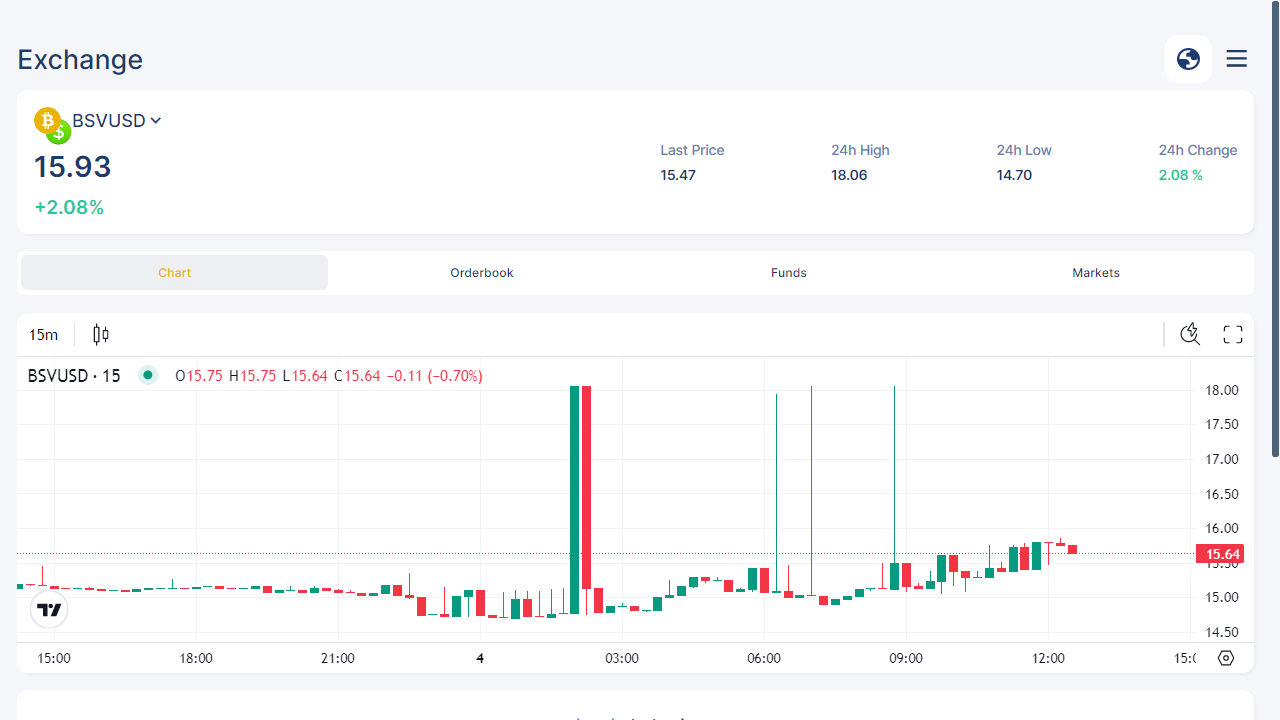The width and height of the screenshot is (1280, 720).
Task: Enter fullscreen chart mode
Action: [x=1233, y=334]
